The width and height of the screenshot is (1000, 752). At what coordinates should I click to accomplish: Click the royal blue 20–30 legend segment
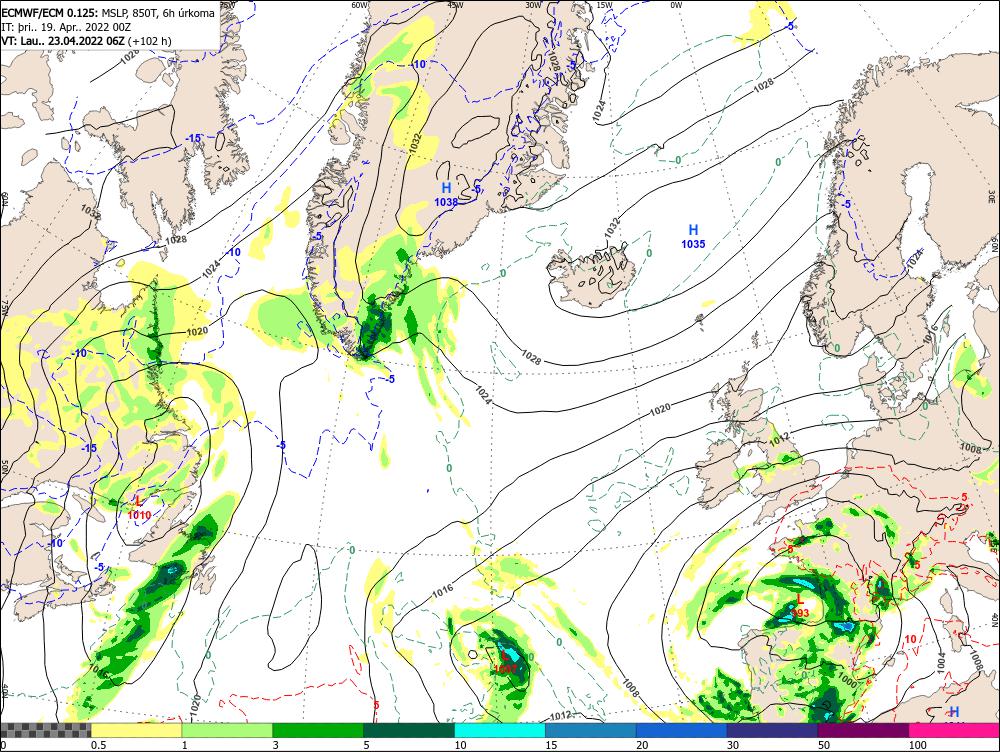tap(682, 730)
